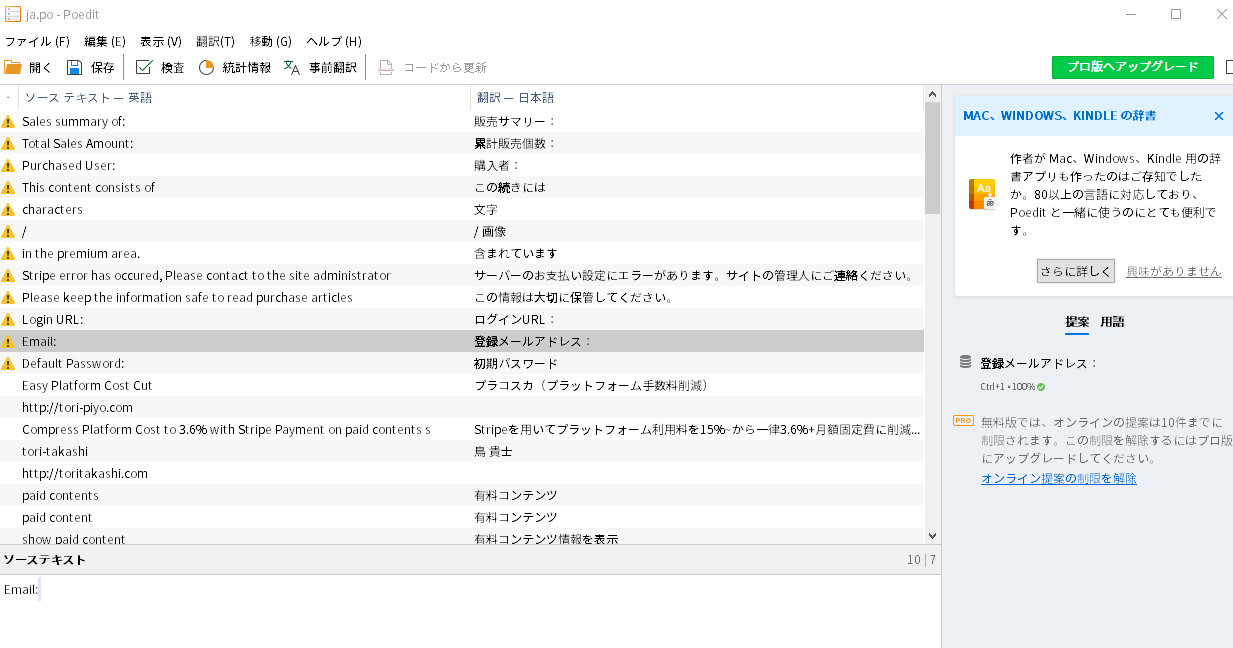Click コードから更新 update from code
The height and width of the screenshot is (648, 1233).
[432, 67]
